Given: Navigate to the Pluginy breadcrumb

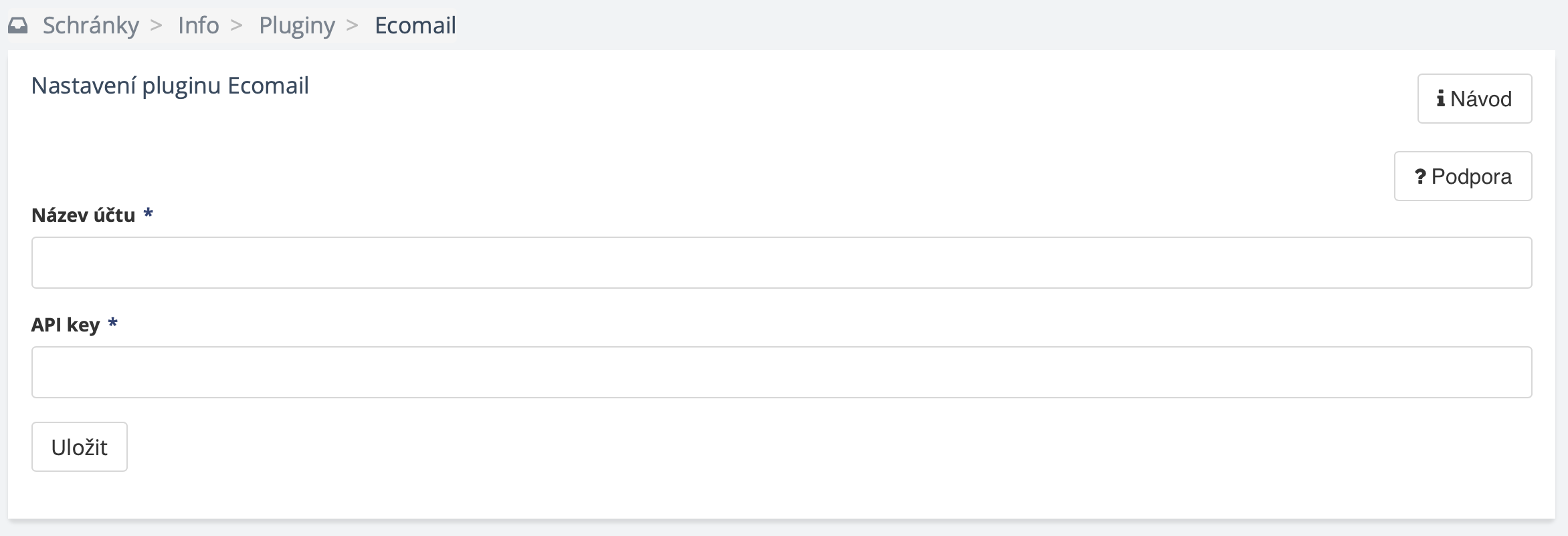Looking at the screenshot, I should [x=296, y=26].
